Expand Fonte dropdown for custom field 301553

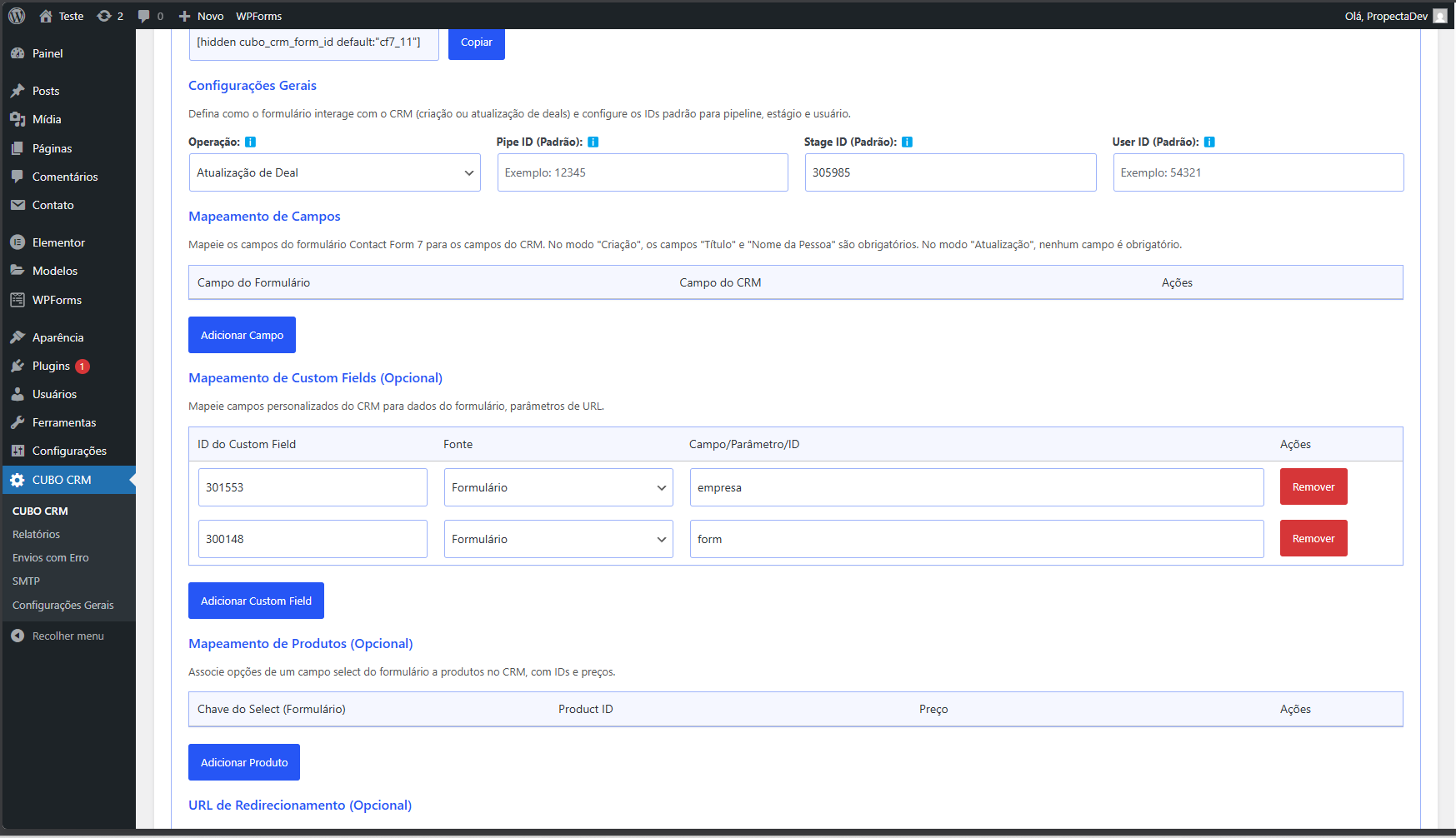[558, 487]
